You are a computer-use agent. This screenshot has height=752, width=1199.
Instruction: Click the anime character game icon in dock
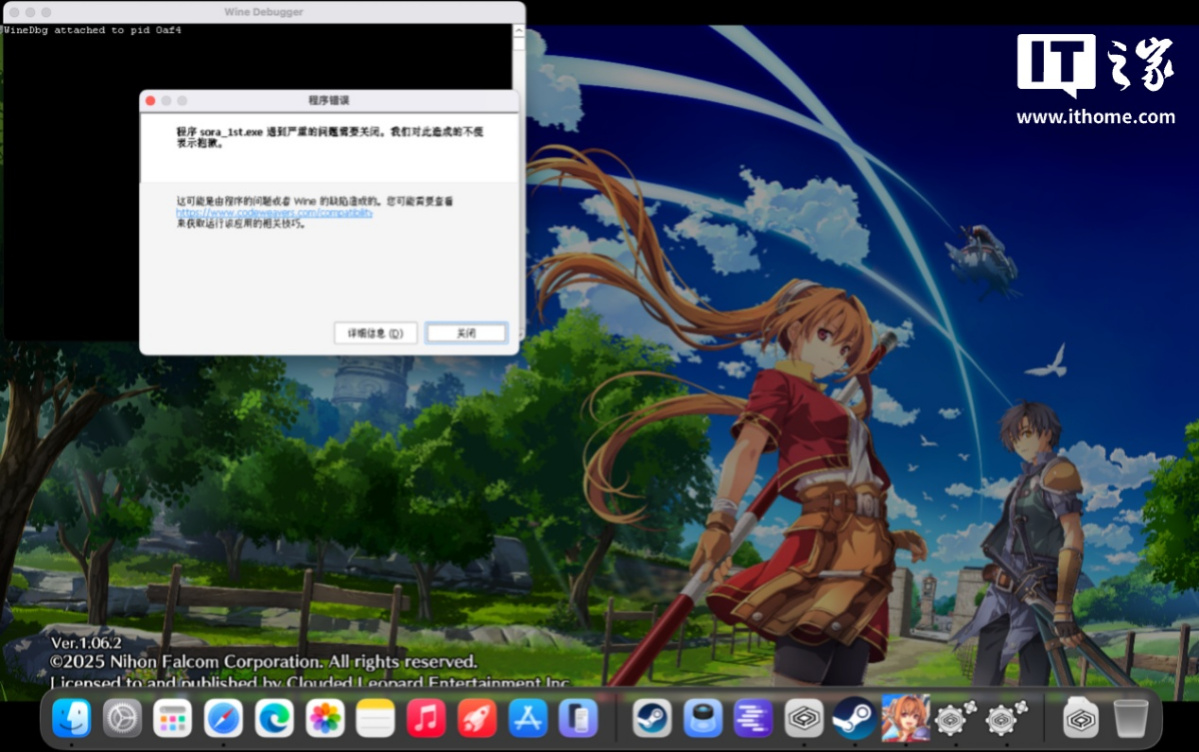pos(905,718)
